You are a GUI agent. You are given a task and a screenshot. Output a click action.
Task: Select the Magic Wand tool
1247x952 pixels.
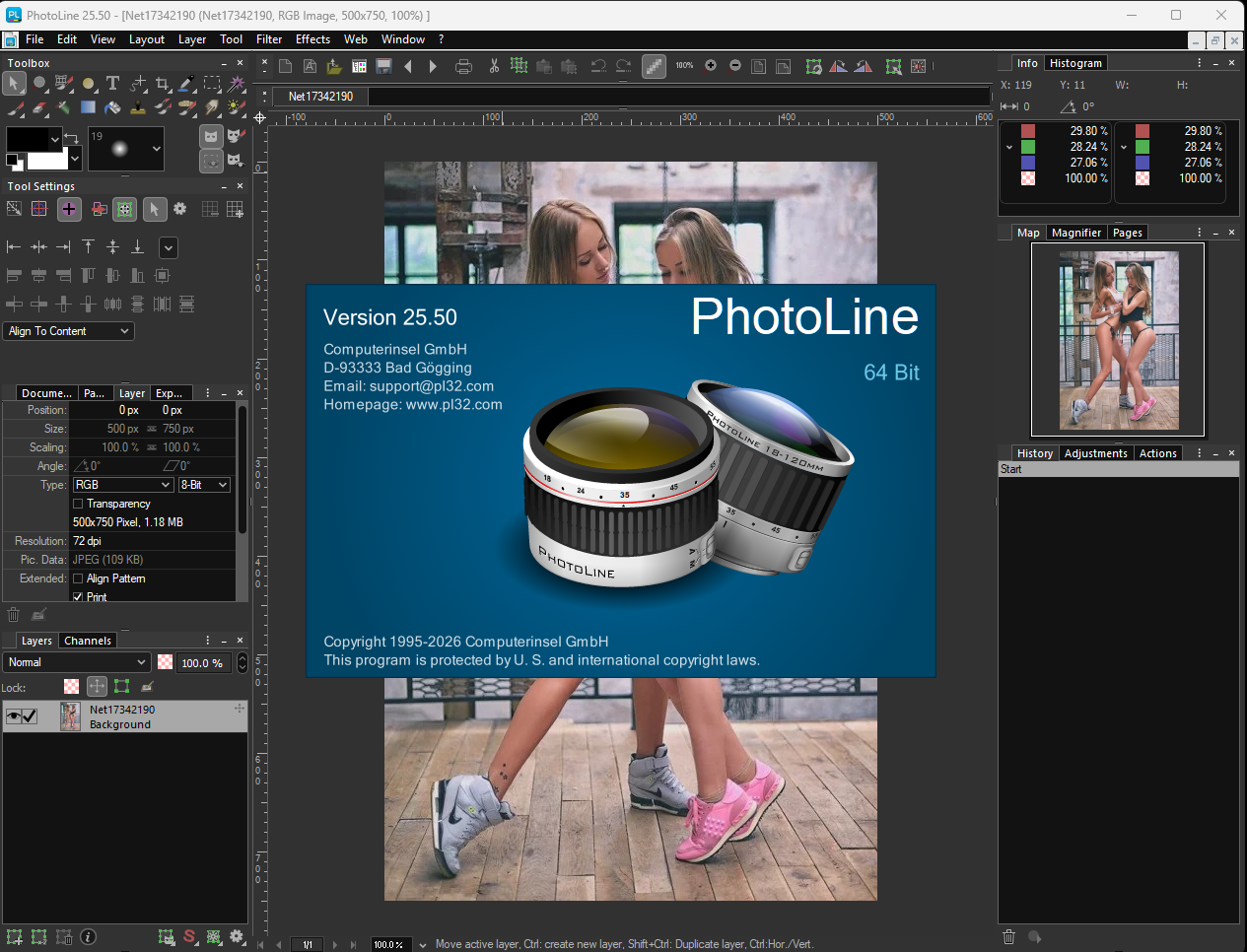coord(237,83)
